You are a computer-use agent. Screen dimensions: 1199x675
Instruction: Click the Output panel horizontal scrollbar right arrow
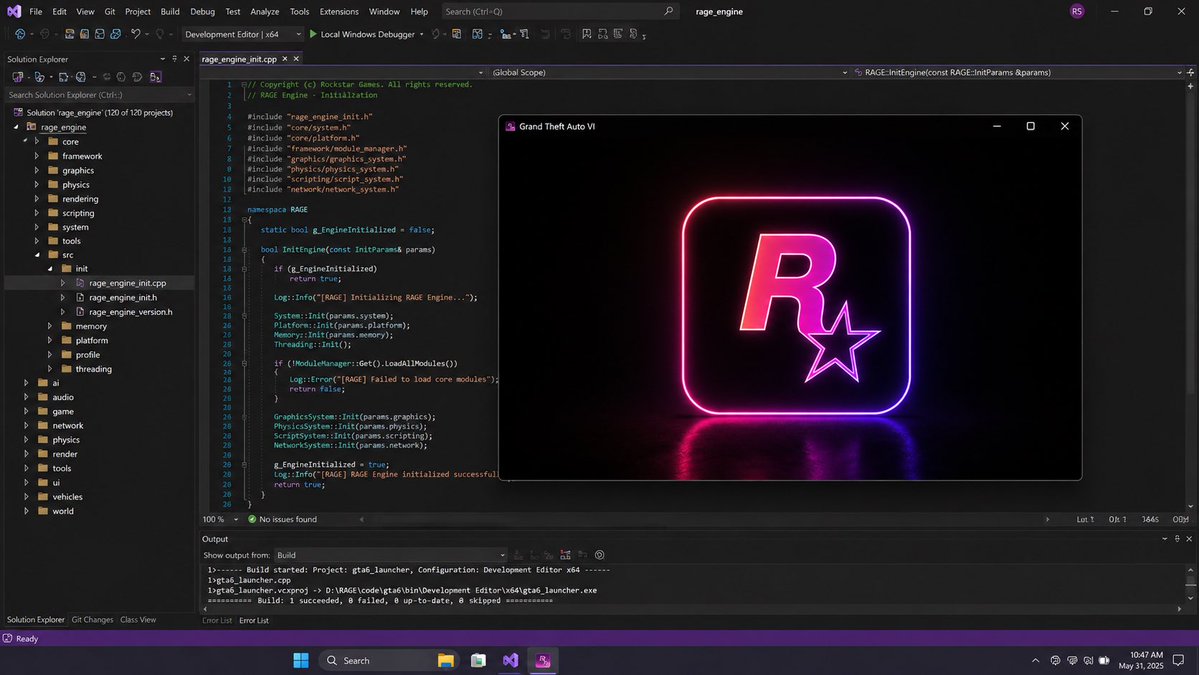pos(1179,609)
